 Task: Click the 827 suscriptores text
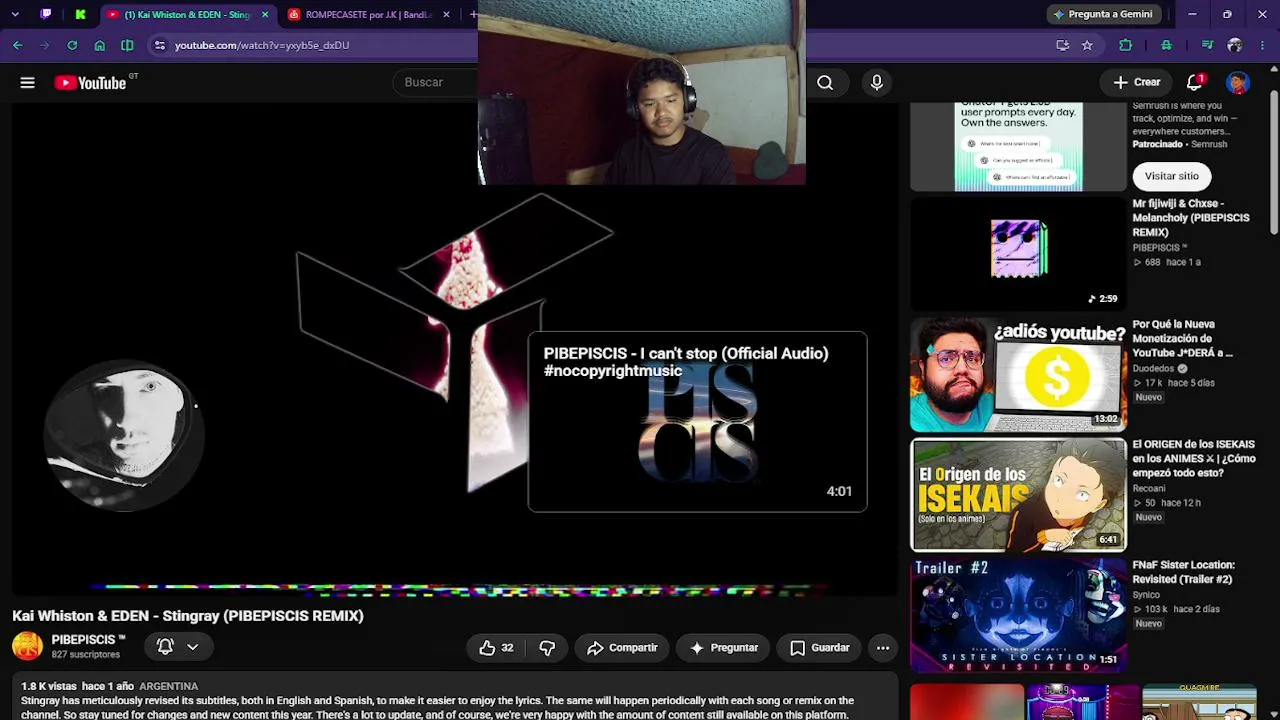coord(86,655)
